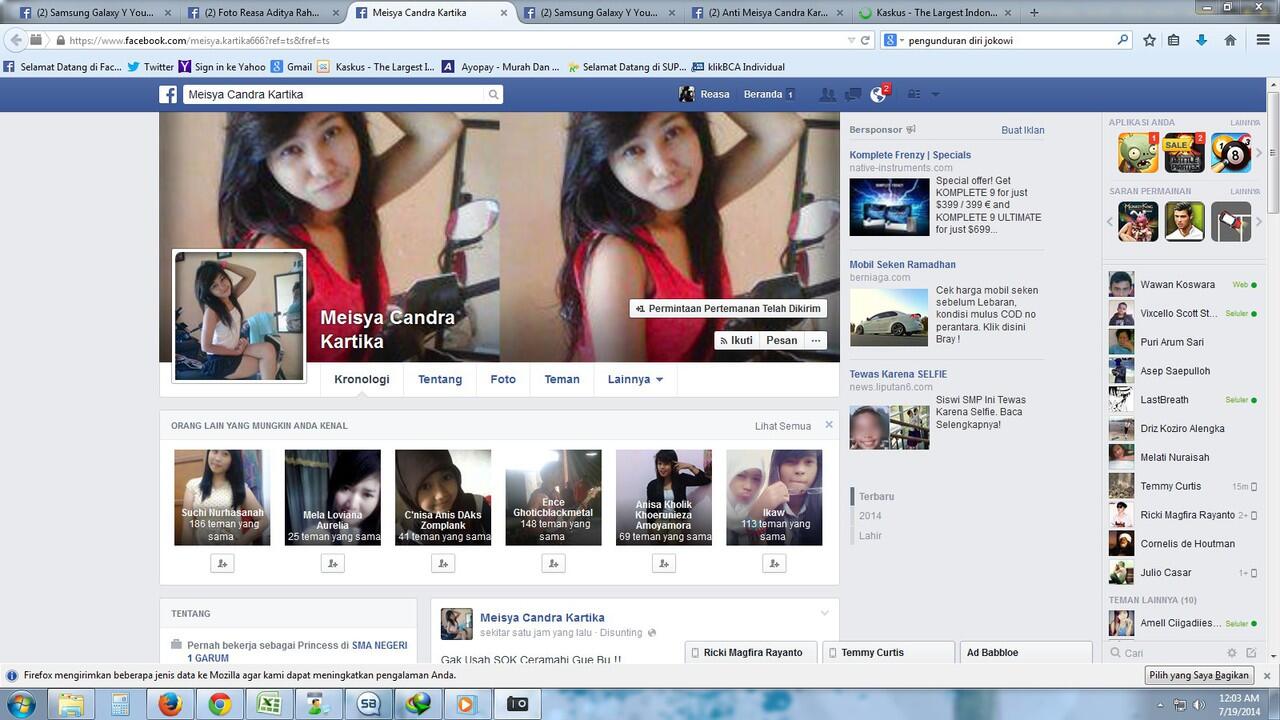Click the Twitter bookmark icon in the bookmarks bar
The image size is (1280, 720).
[131, 66]
